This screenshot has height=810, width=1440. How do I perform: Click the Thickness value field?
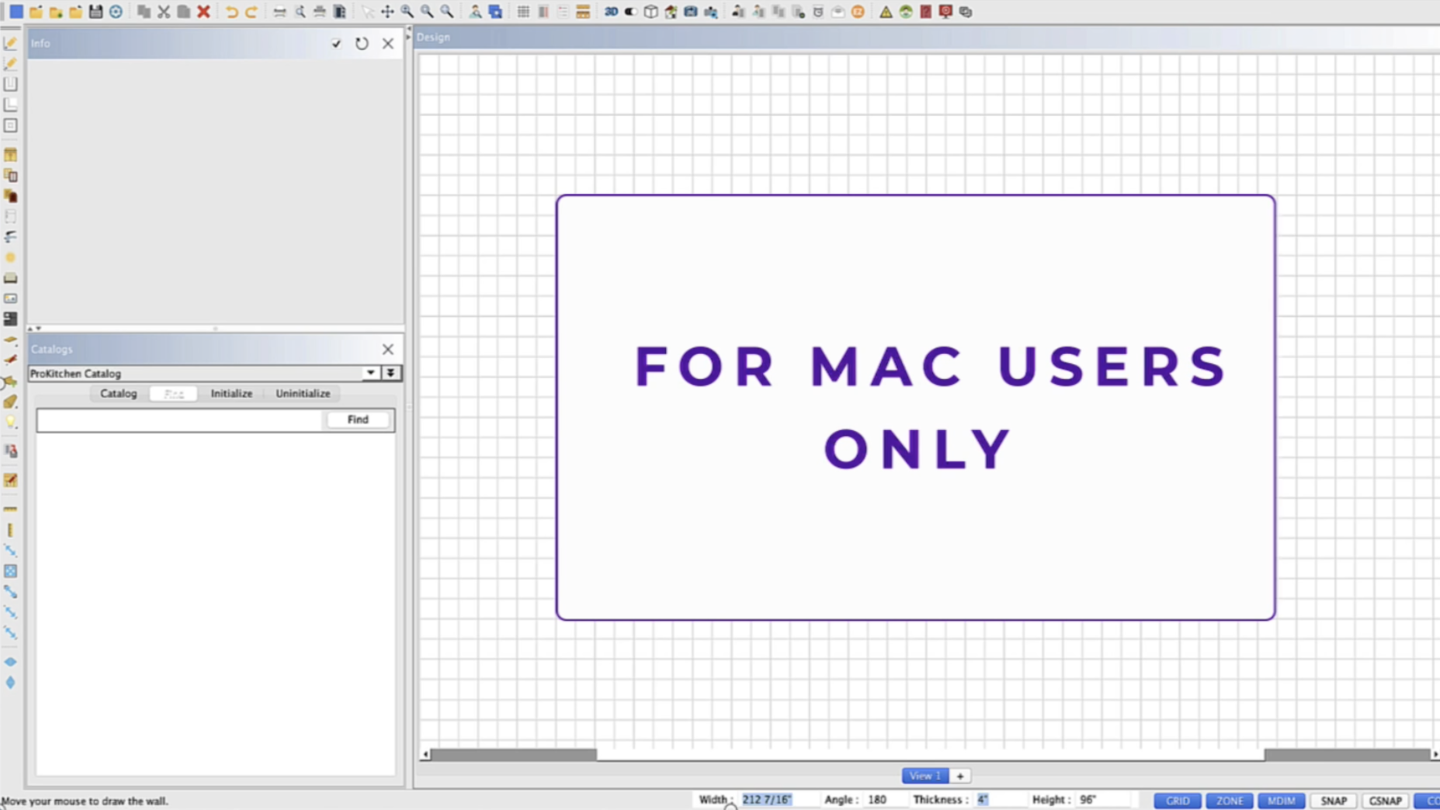[x=1001, y=800]
